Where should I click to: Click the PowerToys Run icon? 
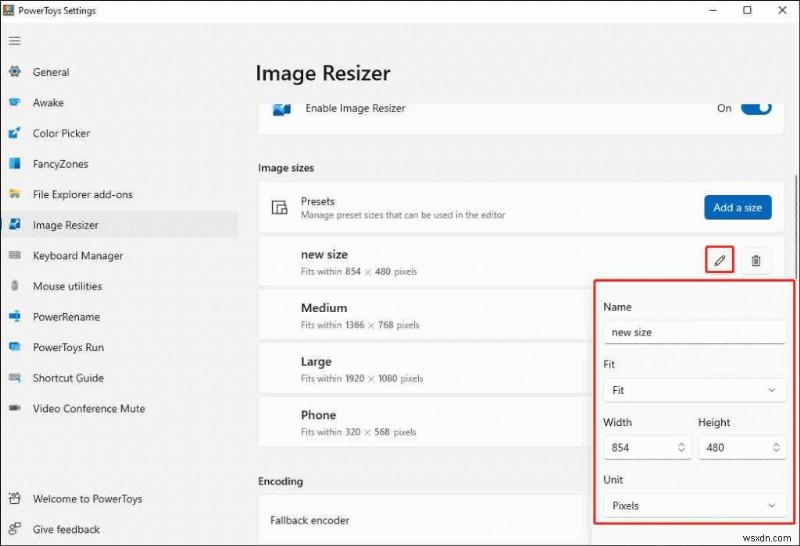(15, 347)
